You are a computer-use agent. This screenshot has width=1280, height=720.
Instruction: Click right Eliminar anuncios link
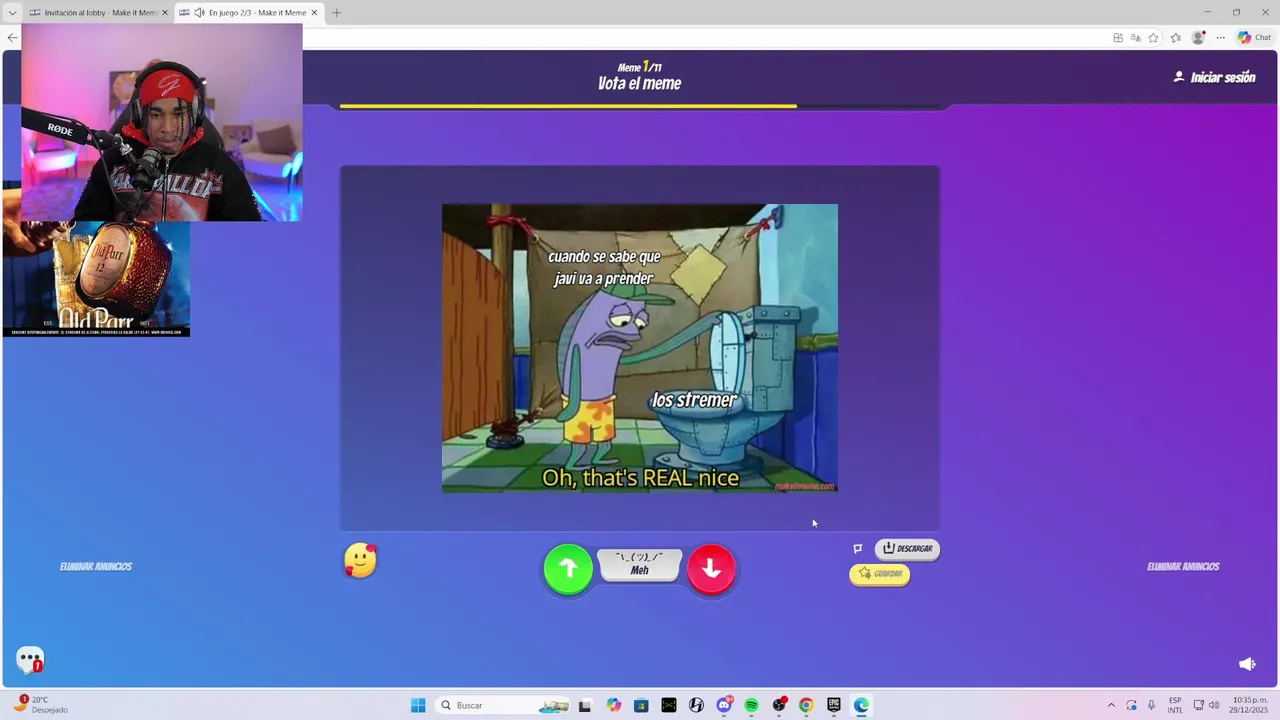[1183, 566]
